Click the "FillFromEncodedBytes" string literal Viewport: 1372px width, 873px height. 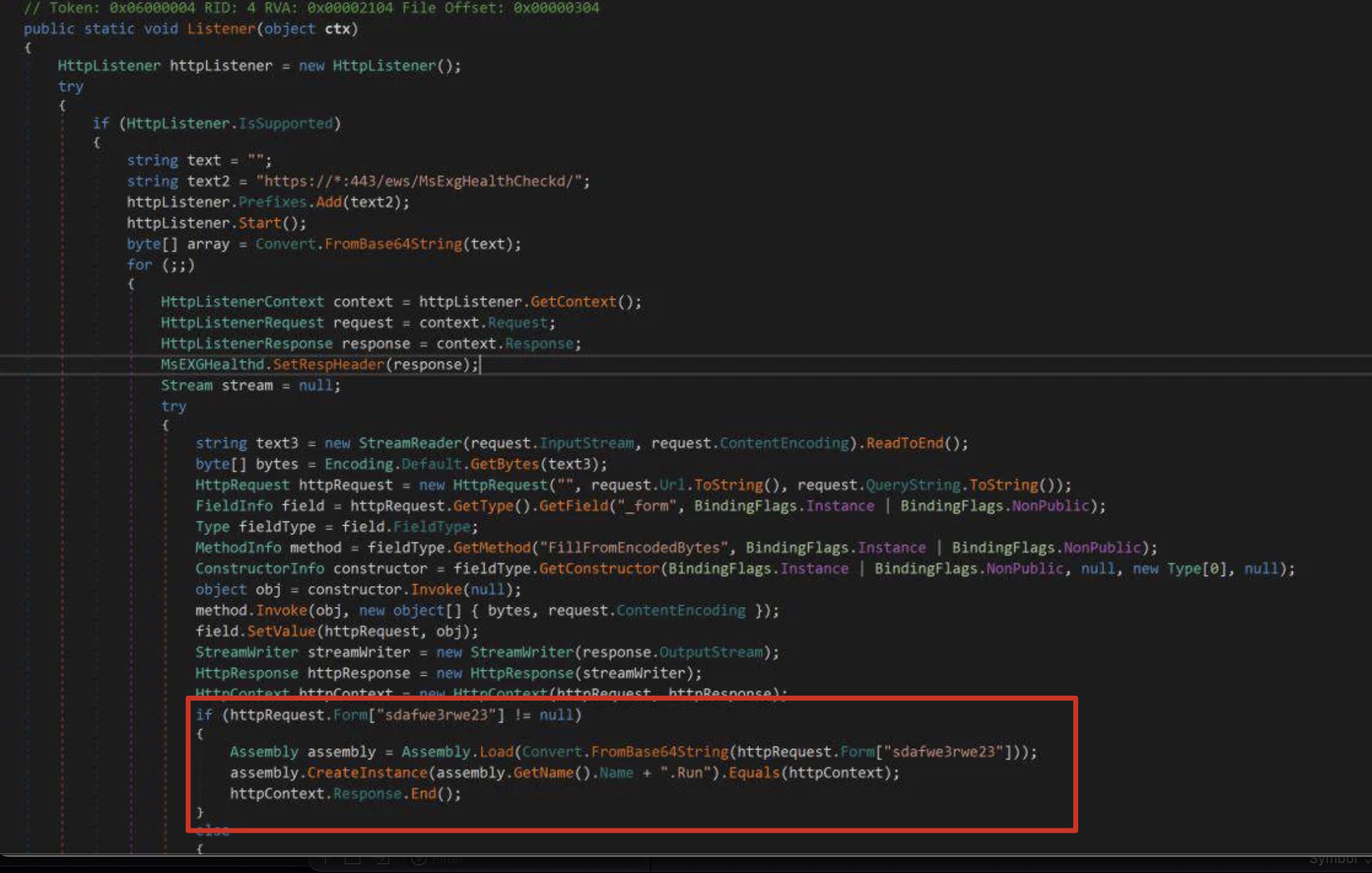(x=633, y=547)
